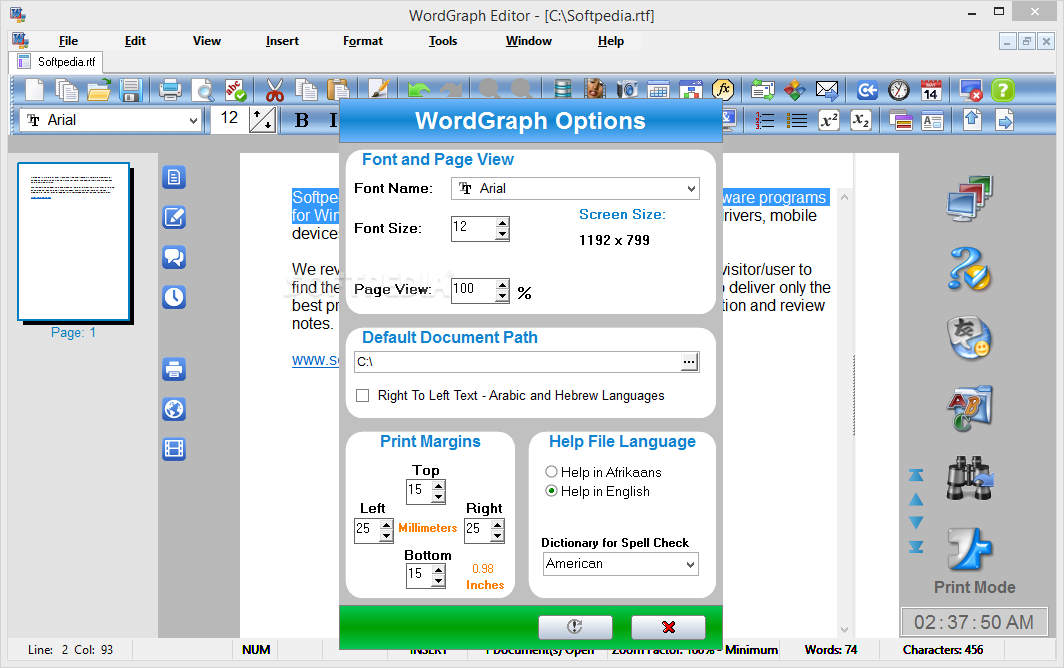Click Bottom margin stepper arrows

(x=438, y=576)
